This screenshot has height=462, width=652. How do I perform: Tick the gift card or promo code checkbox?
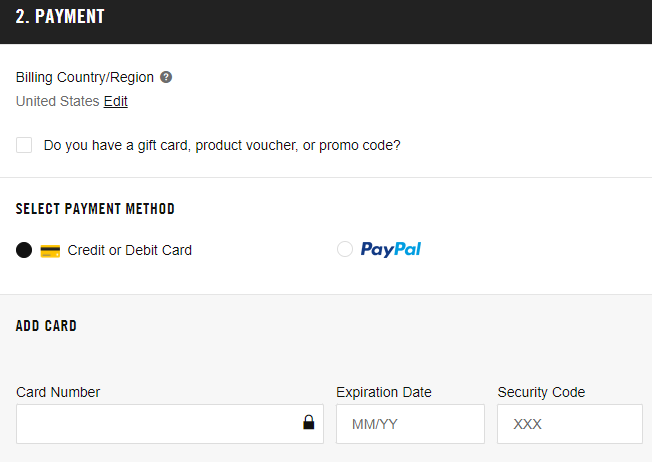(x=24, y=145)
